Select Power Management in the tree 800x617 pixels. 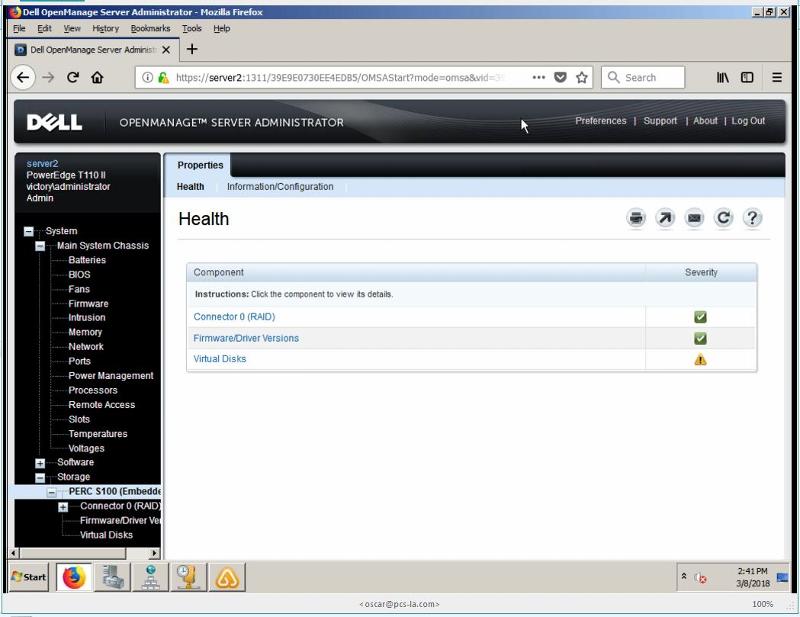coord(111,376)
